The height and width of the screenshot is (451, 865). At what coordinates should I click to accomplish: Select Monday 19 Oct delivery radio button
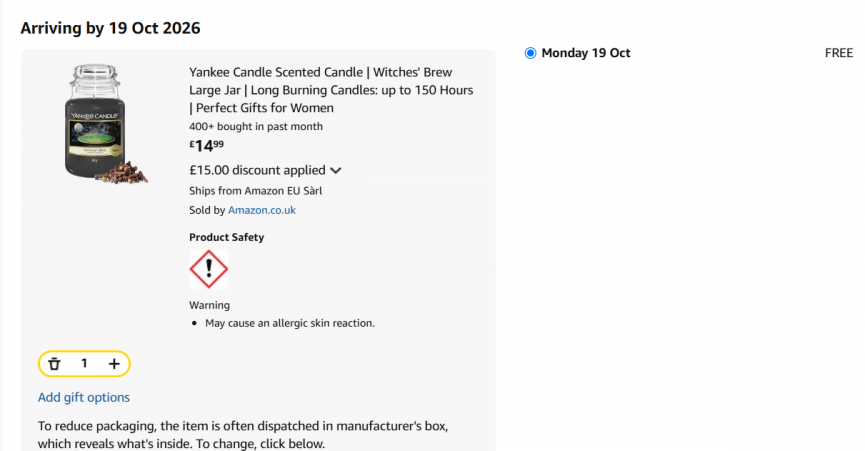(530, 53)
